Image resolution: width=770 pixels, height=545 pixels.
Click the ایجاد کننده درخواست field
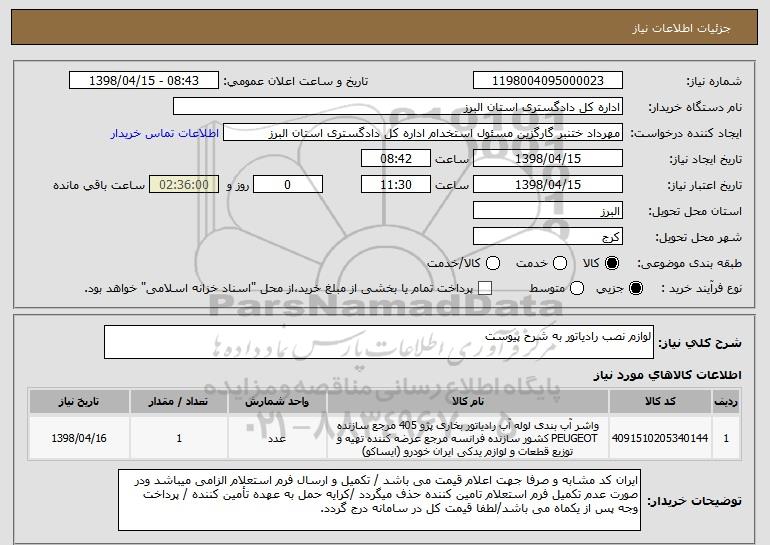pyautogui.click(x=423, y=133)
